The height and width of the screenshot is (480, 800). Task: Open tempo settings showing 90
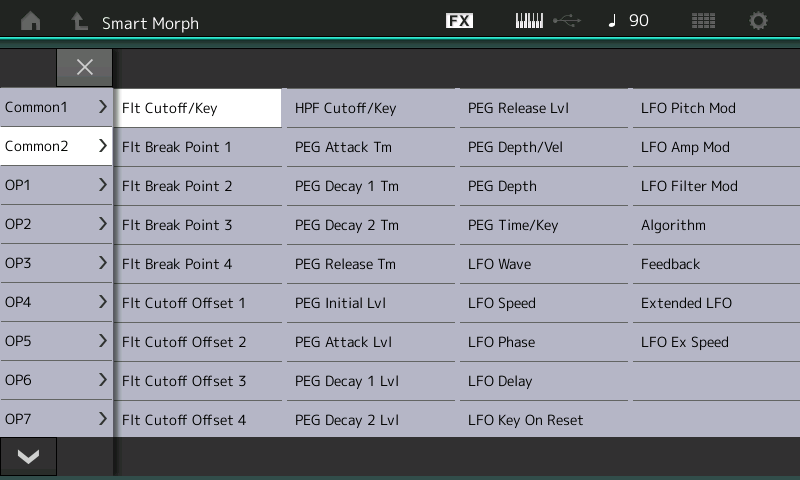[628, 21]
